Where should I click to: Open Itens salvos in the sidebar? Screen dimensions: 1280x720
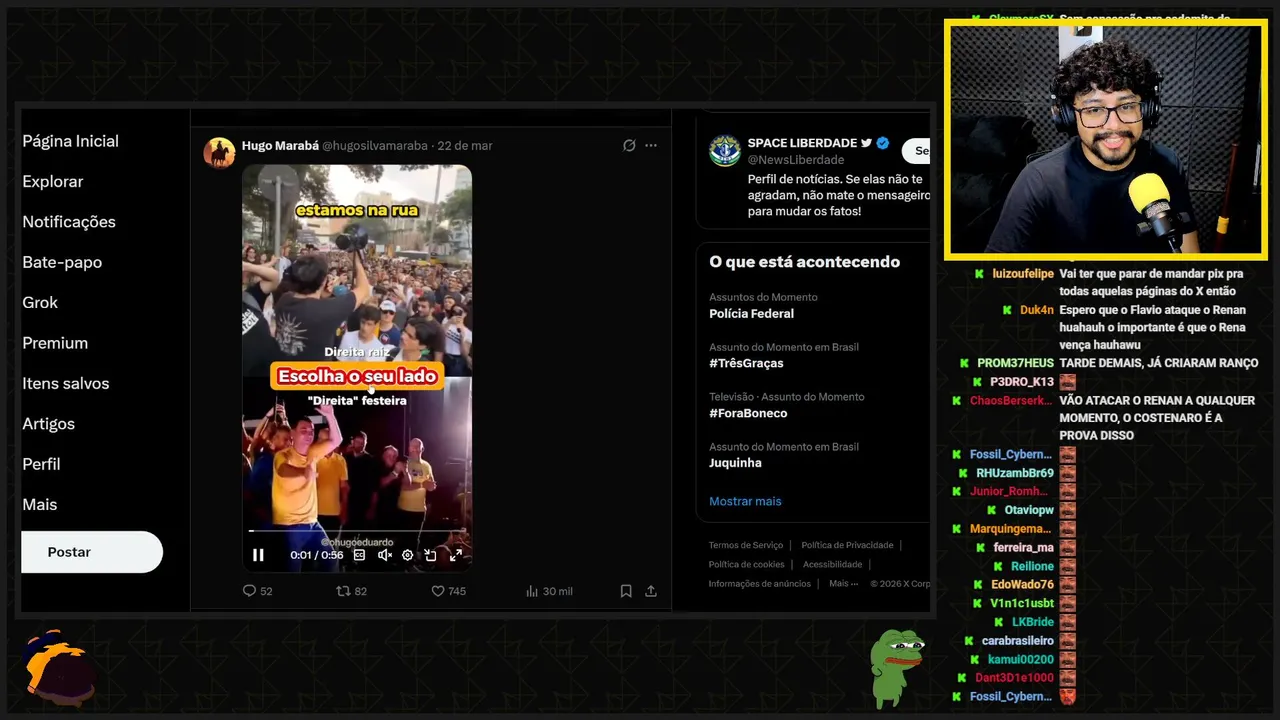click(66, 383)
